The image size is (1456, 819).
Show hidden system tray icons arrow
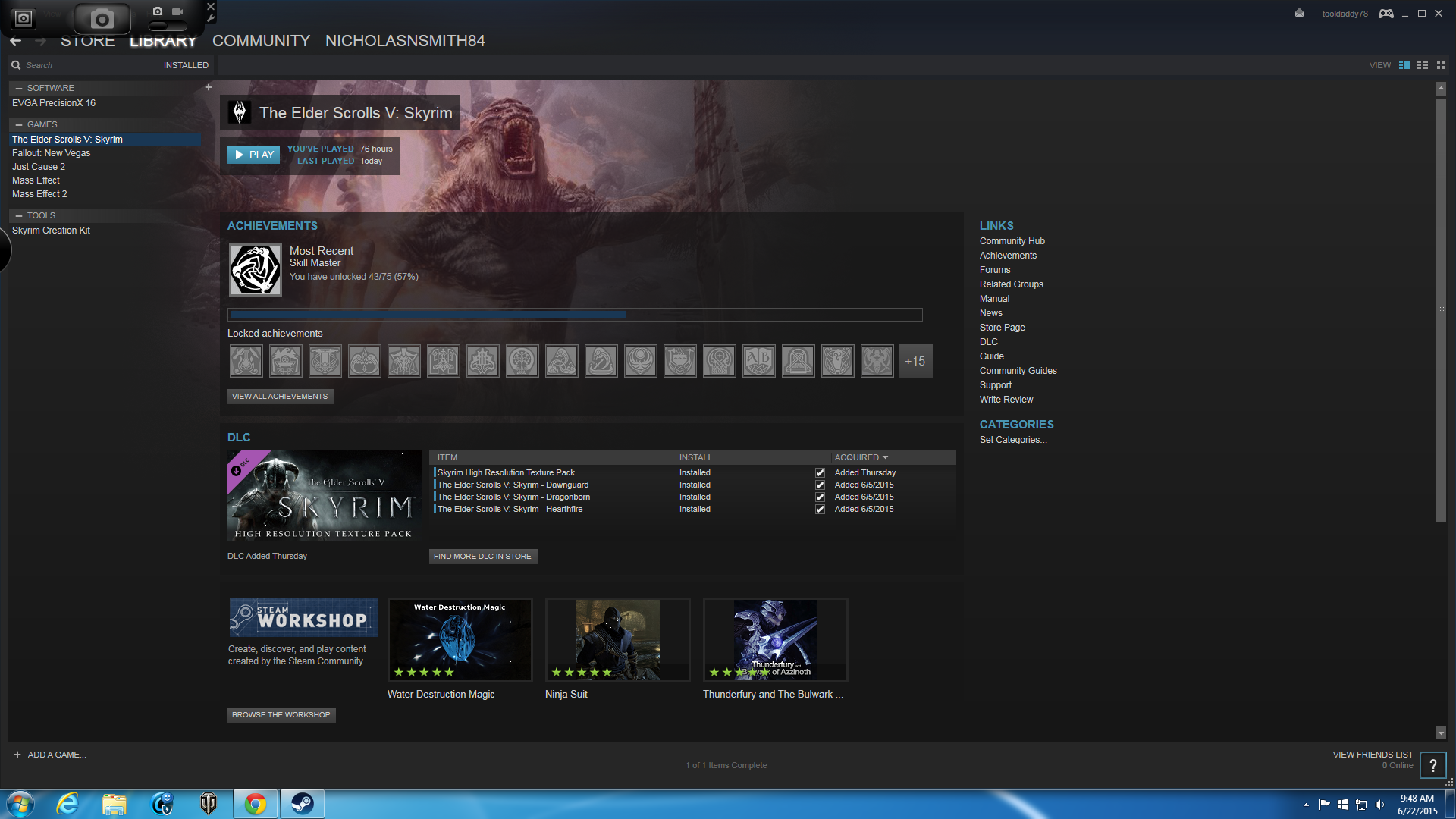pos(1306,805)
